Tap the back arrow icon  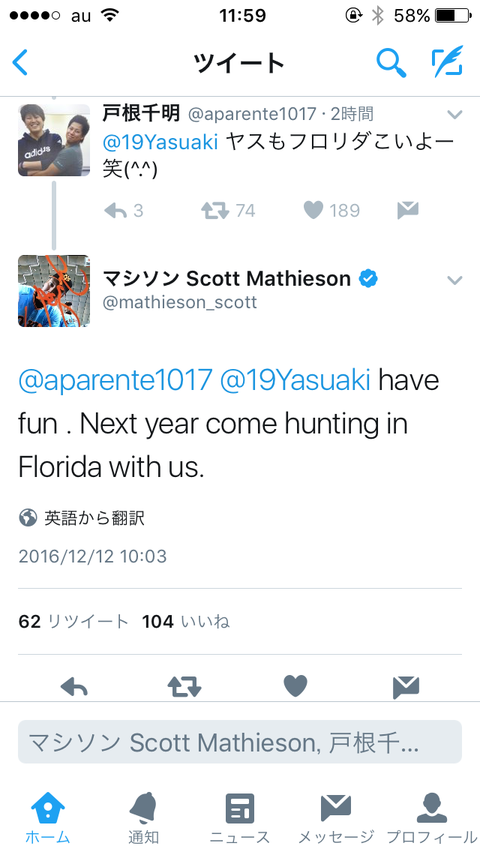[20, 63]
